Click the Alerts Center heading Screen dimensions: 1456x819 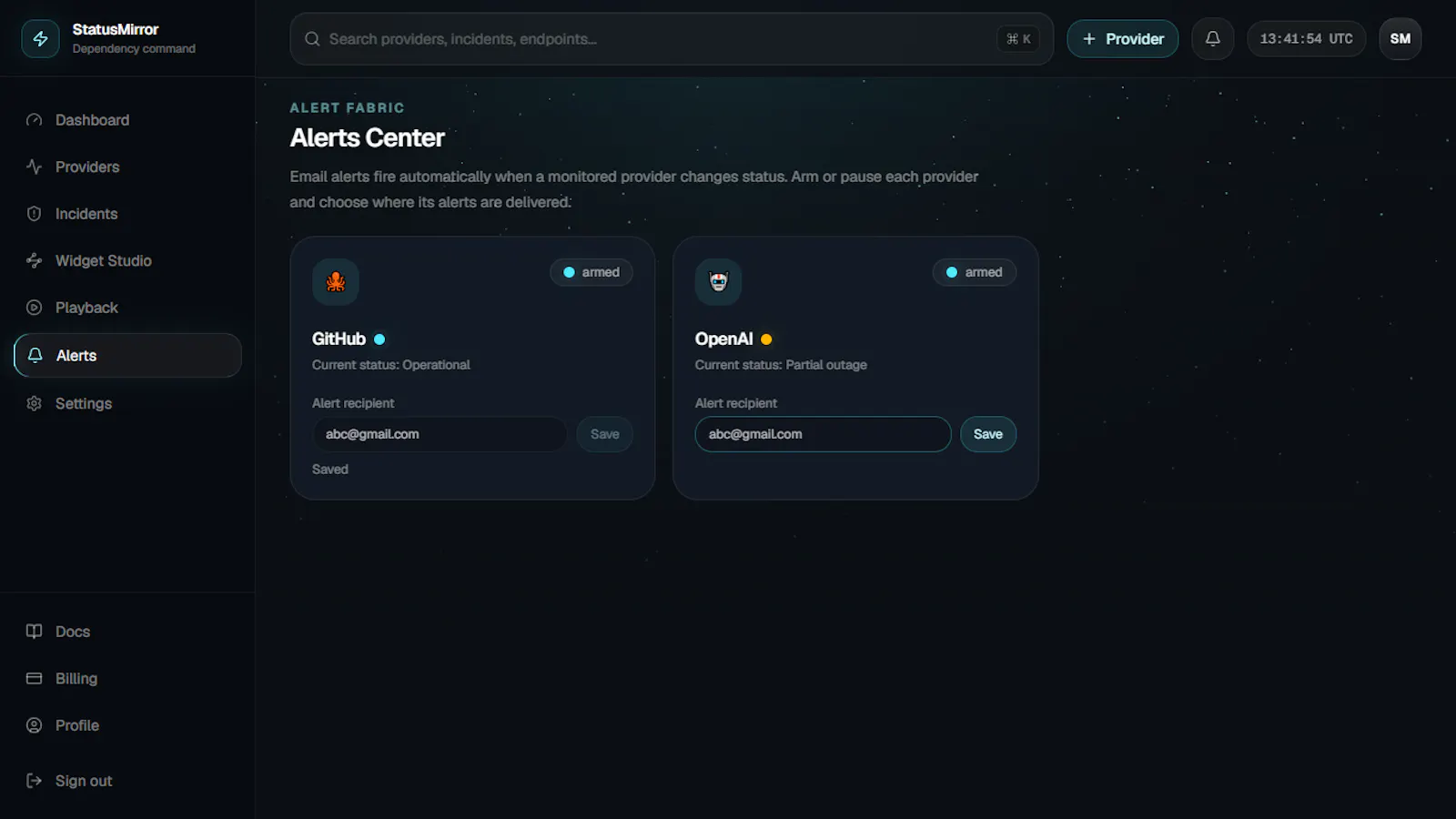[x=368, y=138]
